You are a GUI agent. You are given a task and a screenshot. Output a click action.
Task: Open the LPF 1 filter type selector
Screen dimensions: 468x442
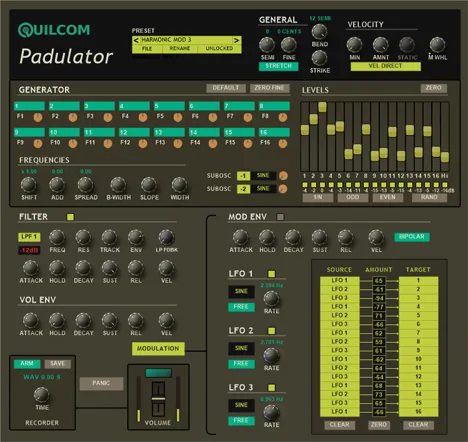pos(29,237)
